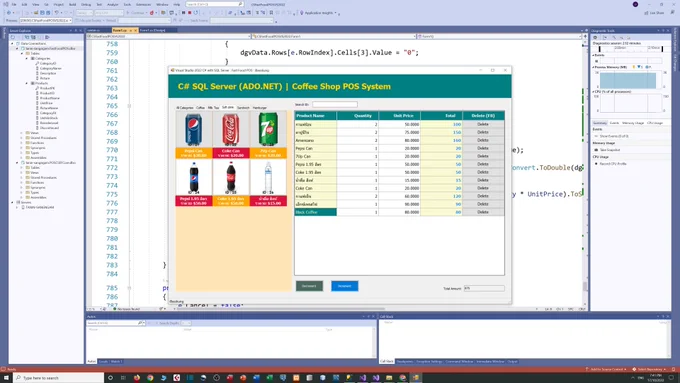This screenshot has width=680, height=383.
Task: Switch to the Call Stack tab
Action: point(386,361)
